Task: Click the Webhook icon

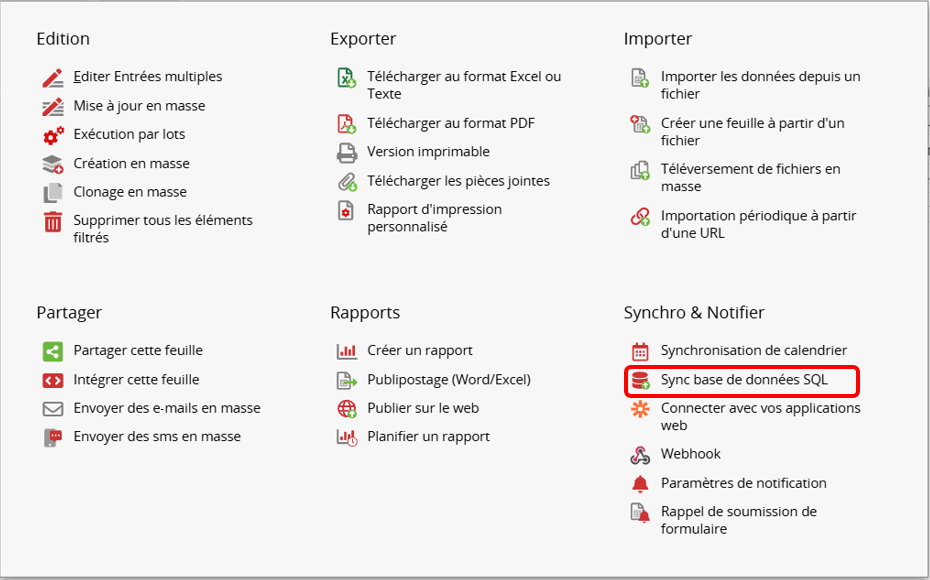Action: click(640, 455)
